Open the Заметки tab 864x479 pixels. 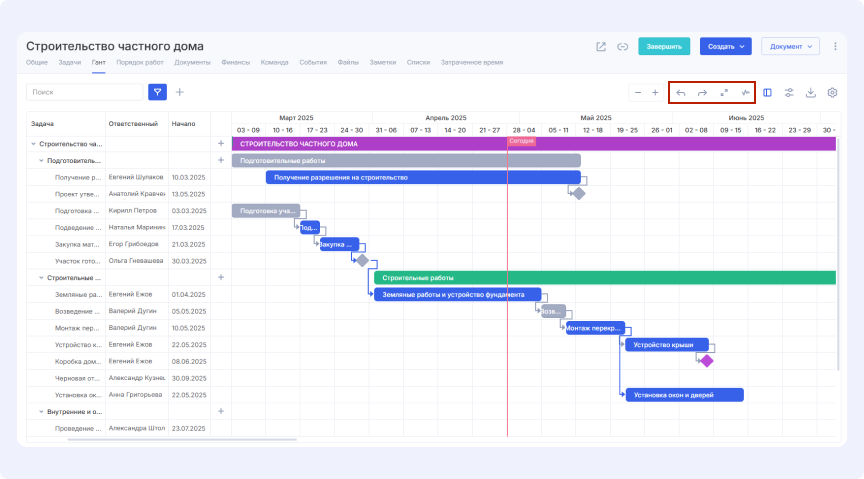coord(383,62)
